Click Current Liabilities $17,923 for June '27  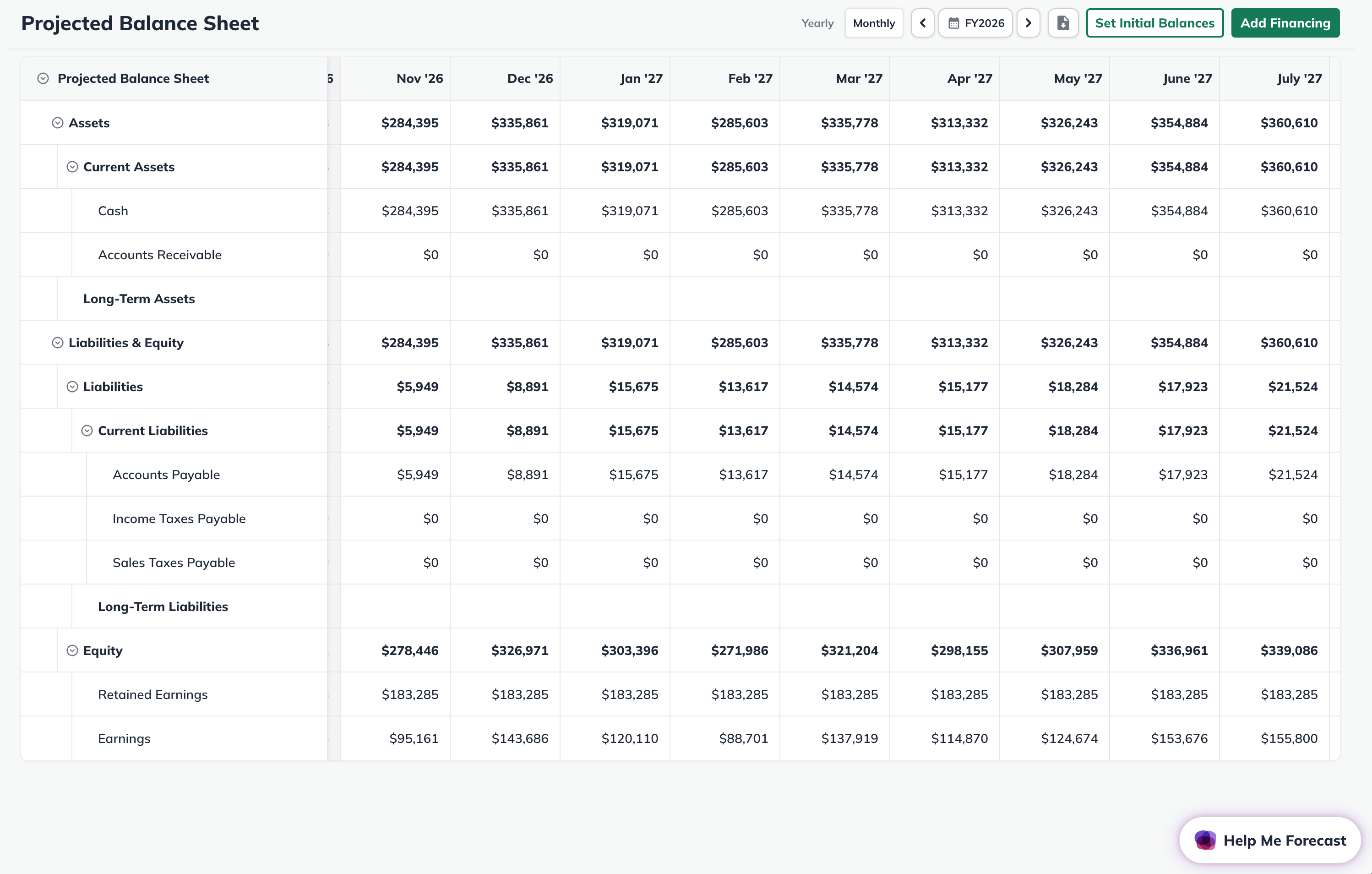(1183, 430)
